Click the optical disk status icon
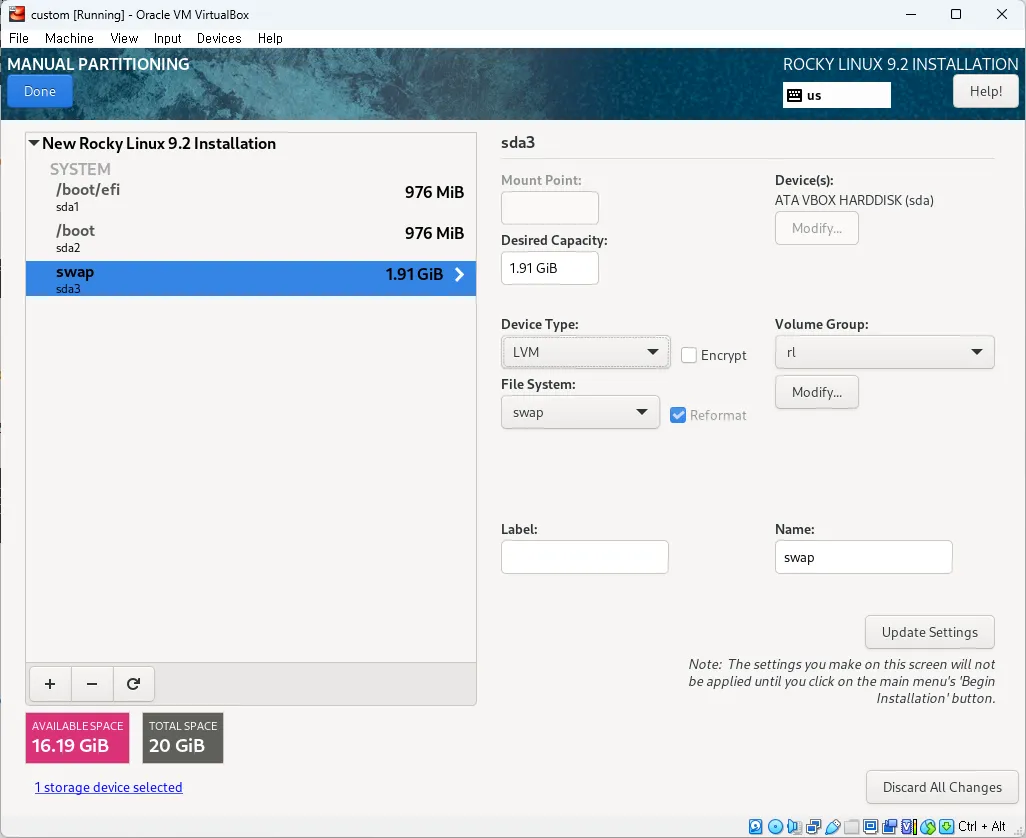The width and height of the screenshot is (1026, 838). (775, 826)
